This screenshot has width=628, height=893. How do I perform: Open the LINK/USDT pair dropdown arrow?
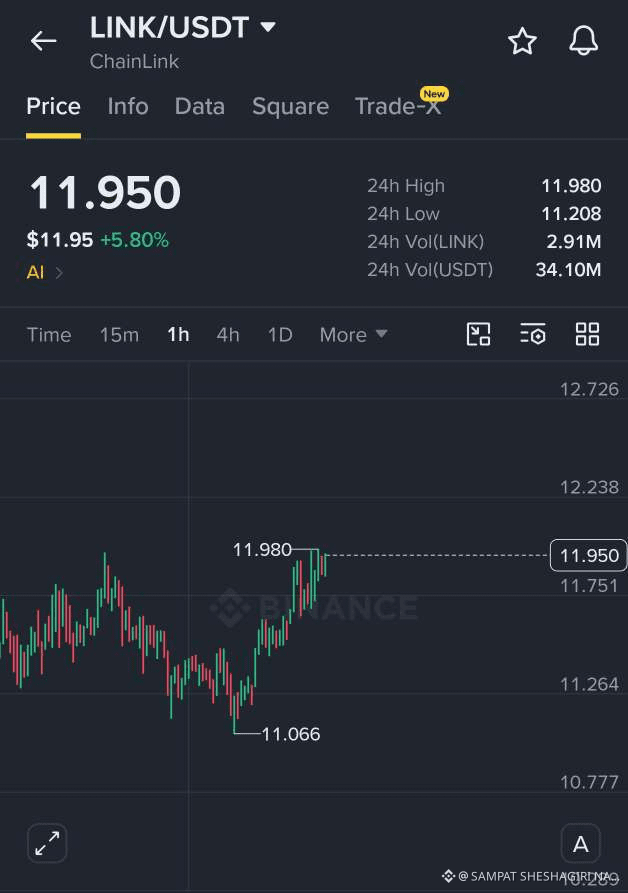click(x=268, y=27)
